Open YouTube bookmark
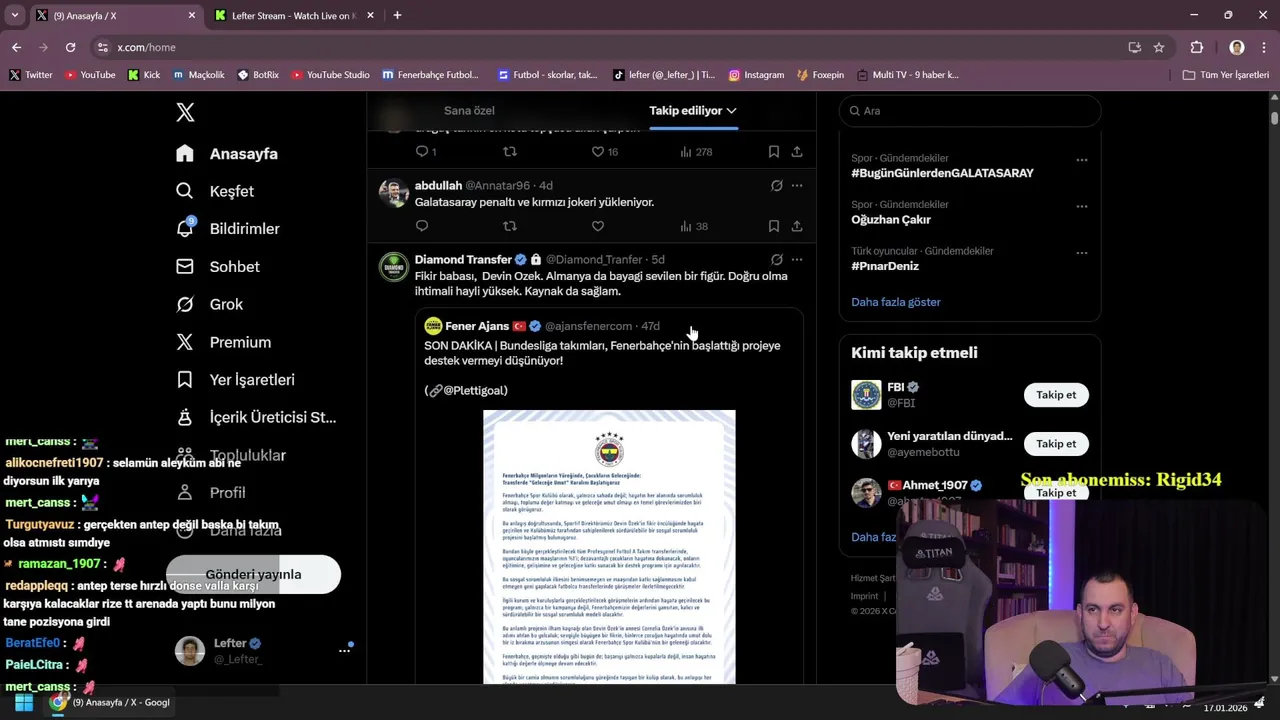This screenshot has height=720, width=1280. (90, 75)
